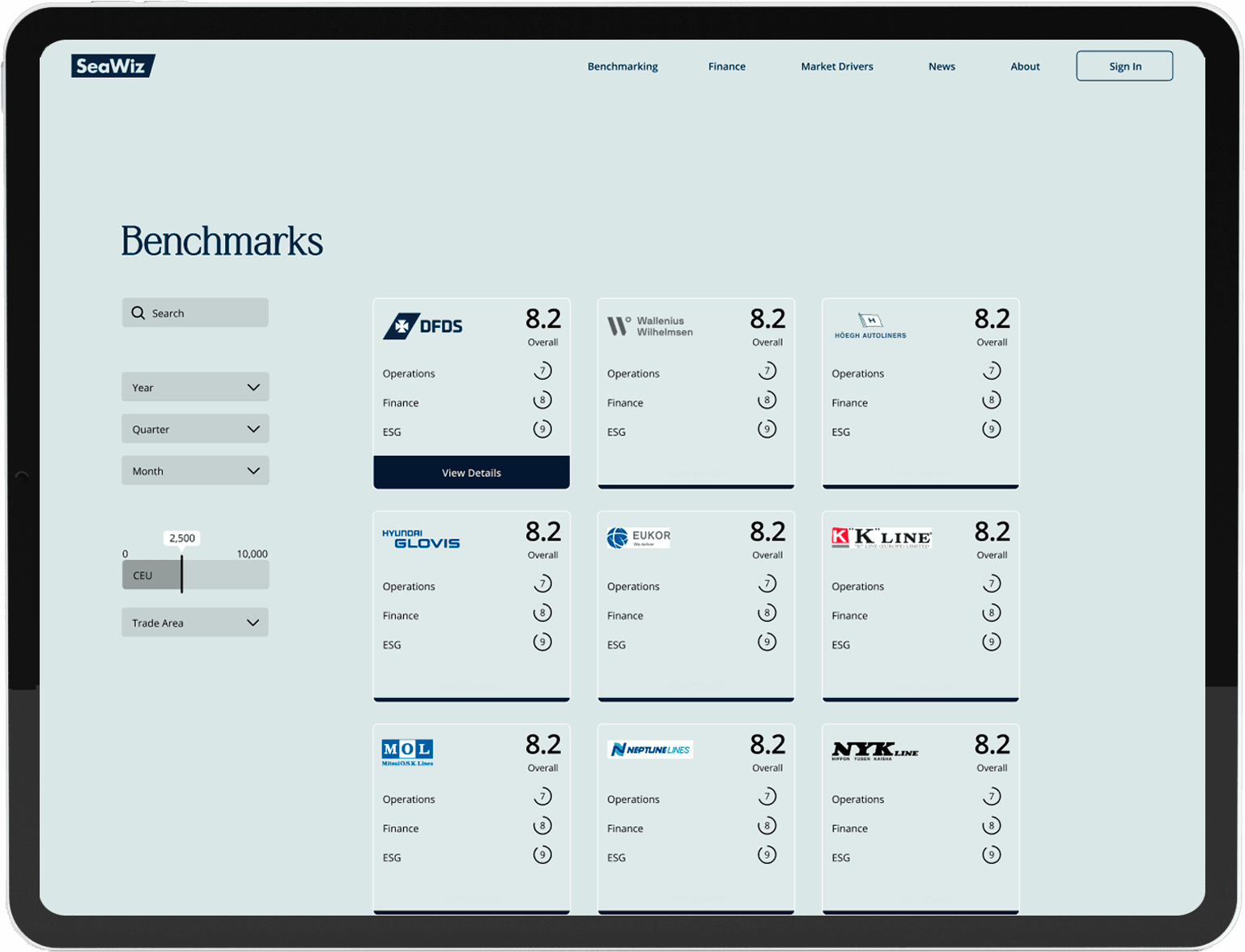Click the MOL Mitsui O.S.K. Lines logo
The image size is (1245, 952).
(x=407, y=752)
